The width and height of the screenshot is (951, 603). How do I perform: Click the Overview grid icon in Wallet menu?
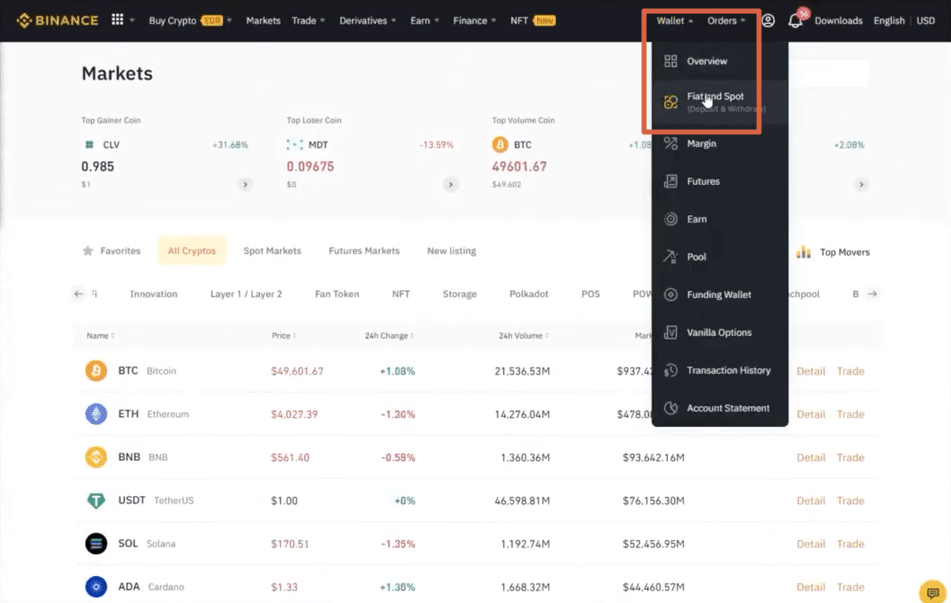coord(670,61)
